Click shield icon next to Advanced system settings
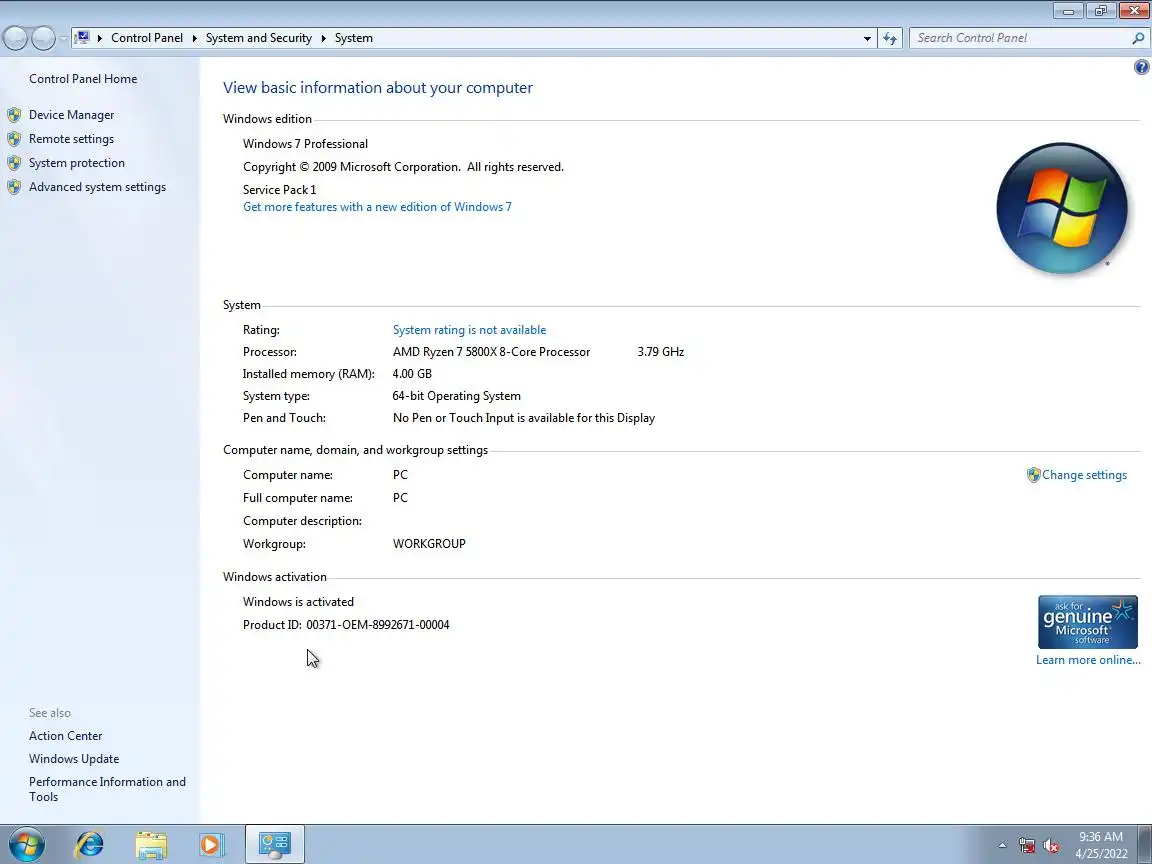 click(14, 187)
